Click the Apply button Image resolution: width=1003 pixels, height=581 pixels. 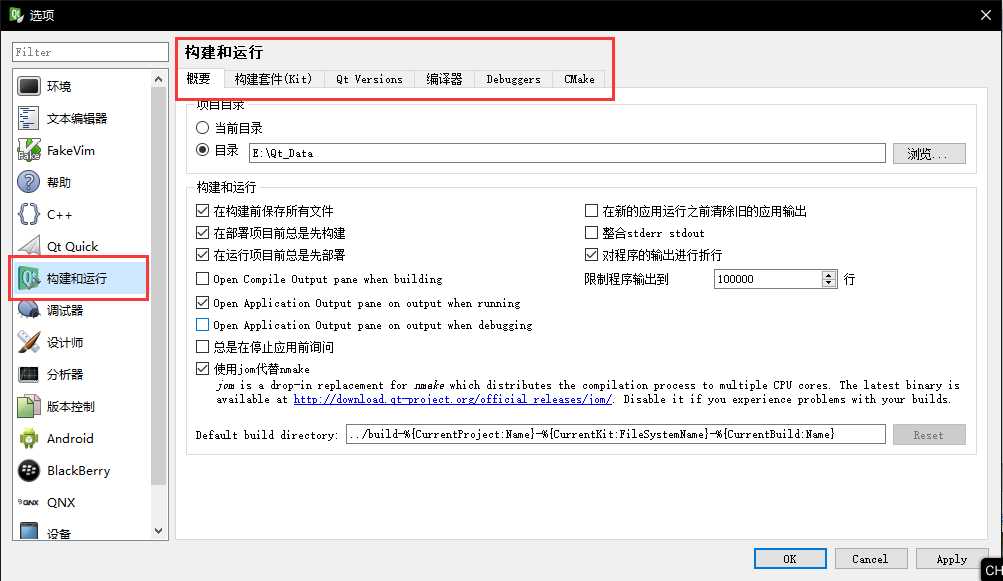point(952,559)
